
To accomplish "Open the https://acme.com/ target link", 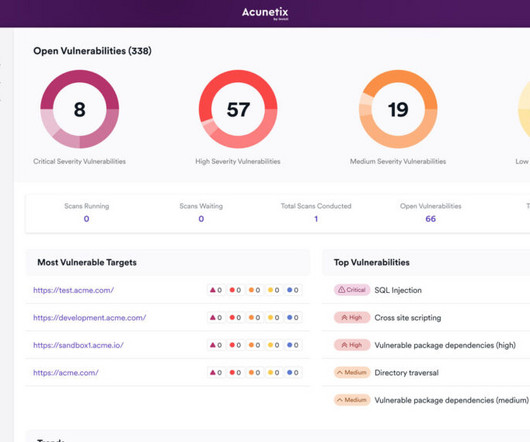I will pyautogui.click(x=66, y=373).
